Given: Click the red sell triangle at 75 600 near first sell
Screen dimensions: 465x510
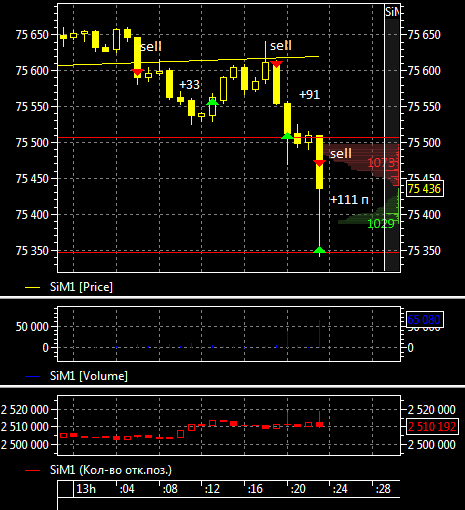Looking at the screenshot, I should (x=137, y=72).
